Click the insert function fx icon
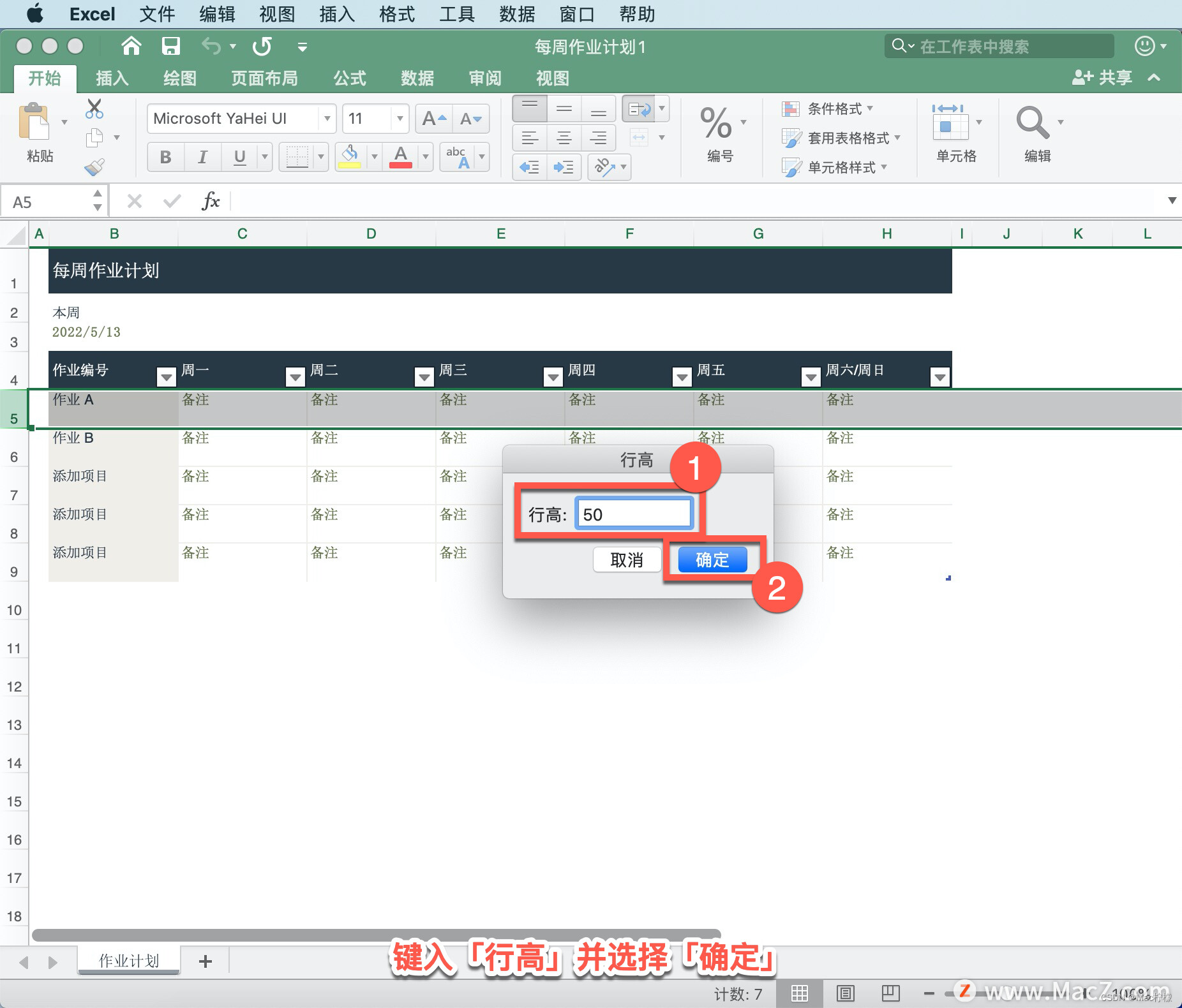1182x1008 pixels. (211, 202)
